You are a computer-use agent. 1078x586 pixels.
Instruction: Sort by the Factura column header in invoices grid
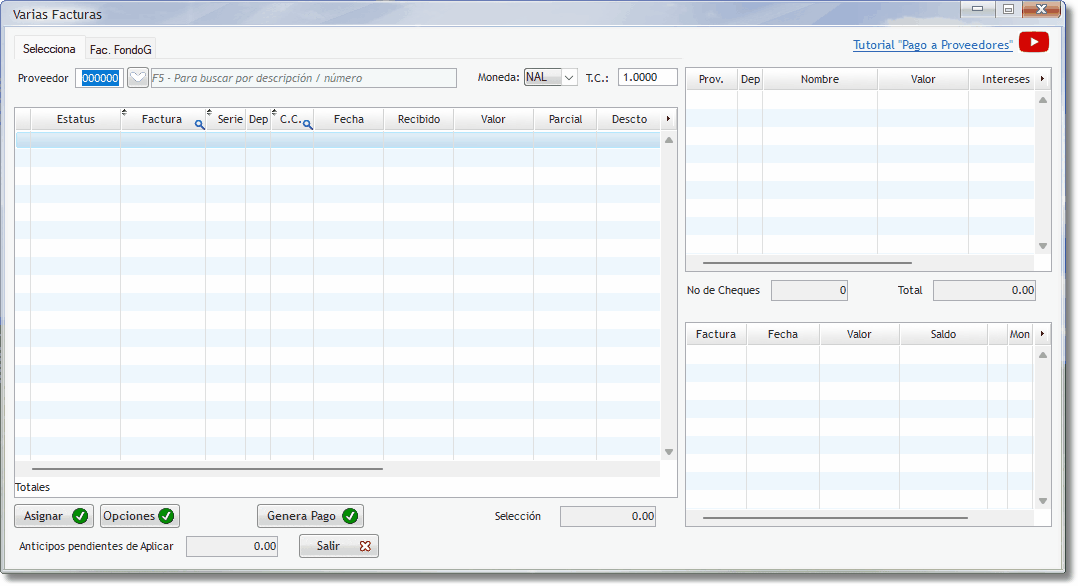[162, 119]
